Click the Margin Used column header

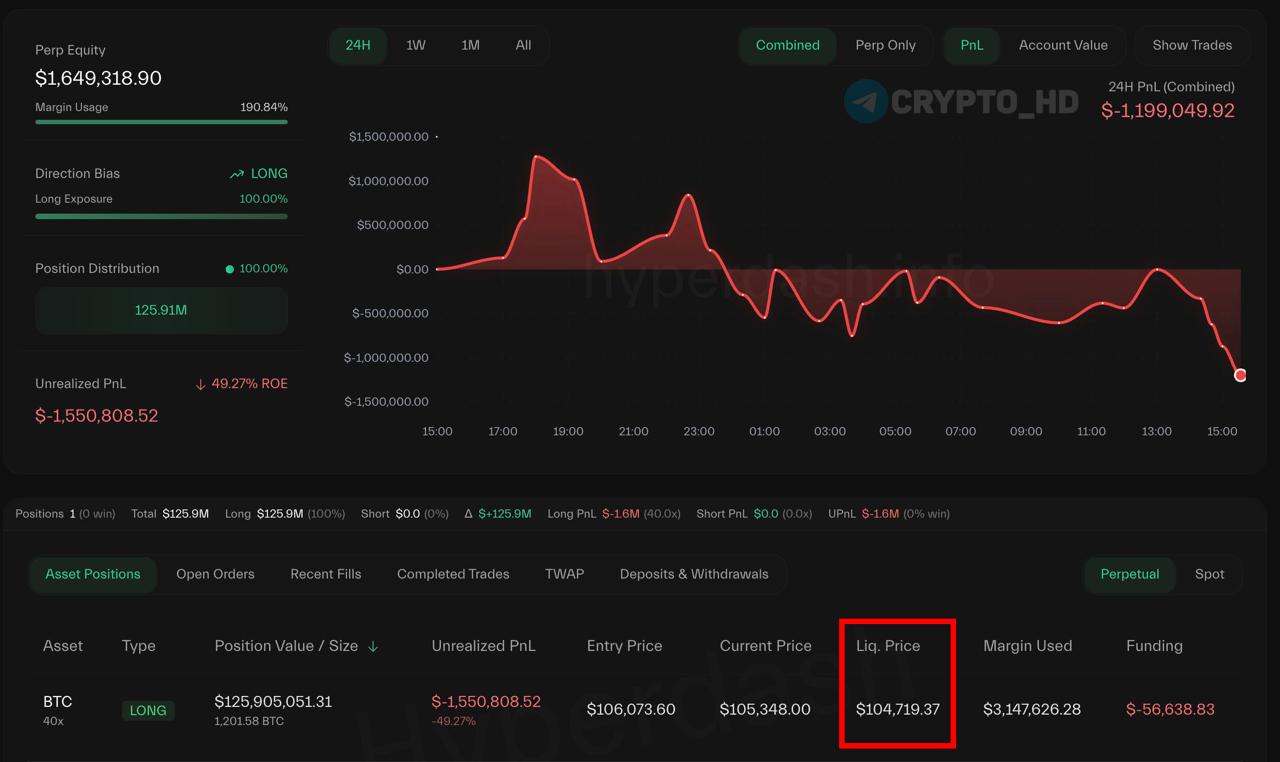pyautogui.click(x=1028, y=646)
